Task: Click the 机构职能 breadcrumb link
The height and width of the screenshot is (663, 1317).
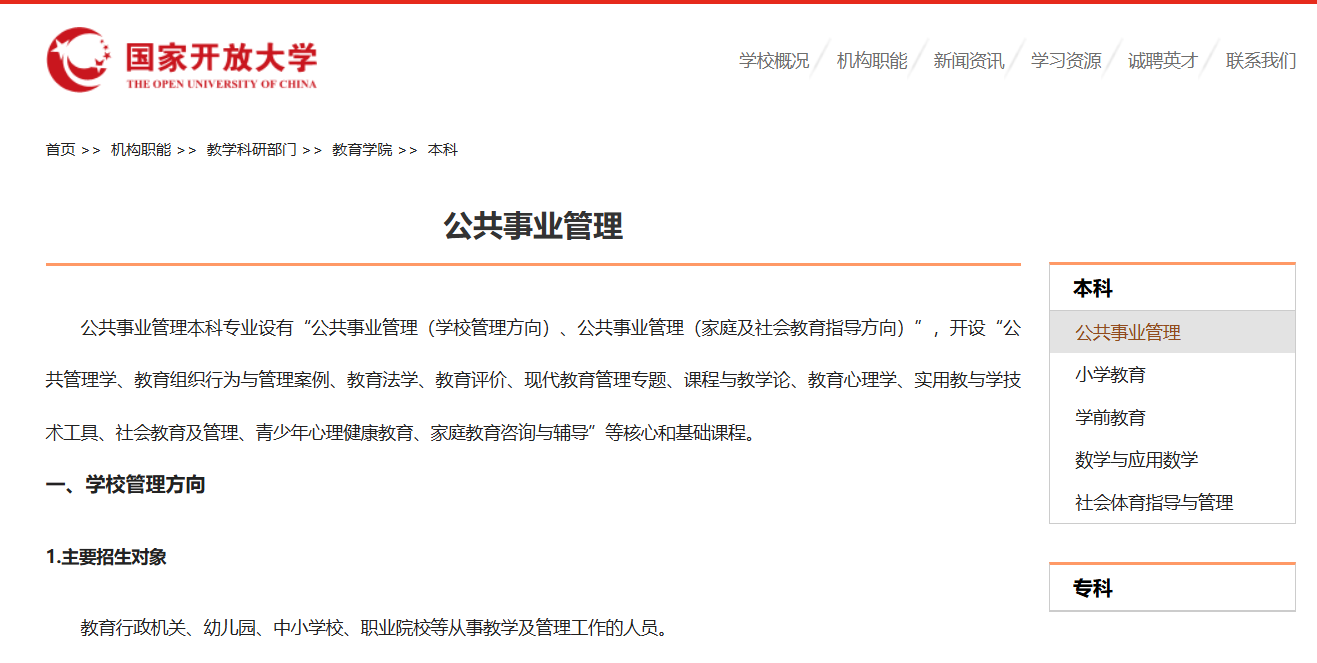Action: tap(140, 150)
